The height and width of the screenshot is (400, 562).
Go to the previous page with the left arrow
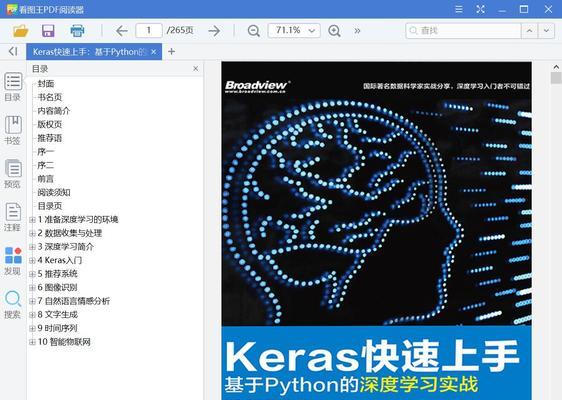coord(122,31)
